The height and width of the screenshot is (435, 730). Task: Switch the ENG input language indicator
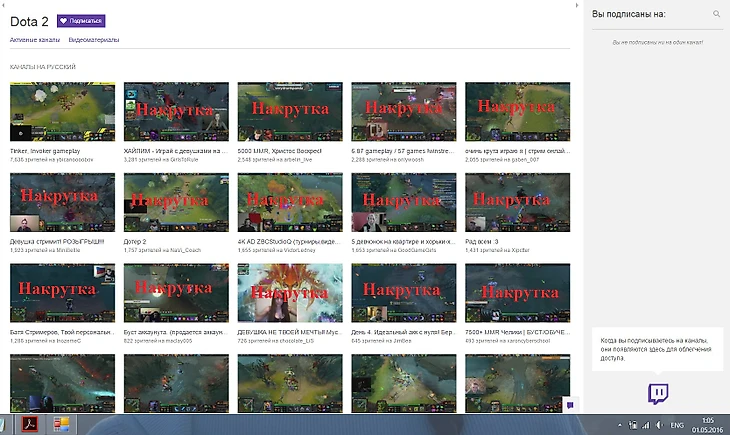[677, 425]
